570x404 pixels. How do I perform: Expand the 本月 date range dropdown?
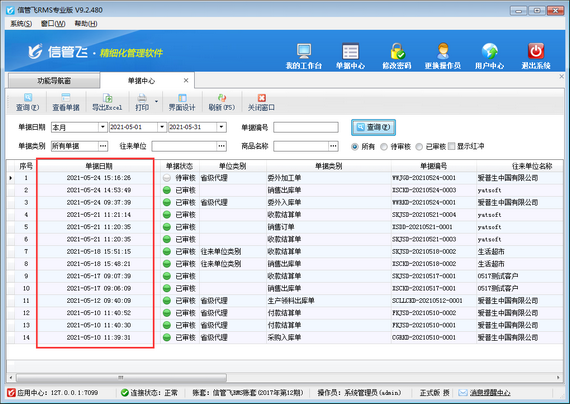(x=103, y=127)
